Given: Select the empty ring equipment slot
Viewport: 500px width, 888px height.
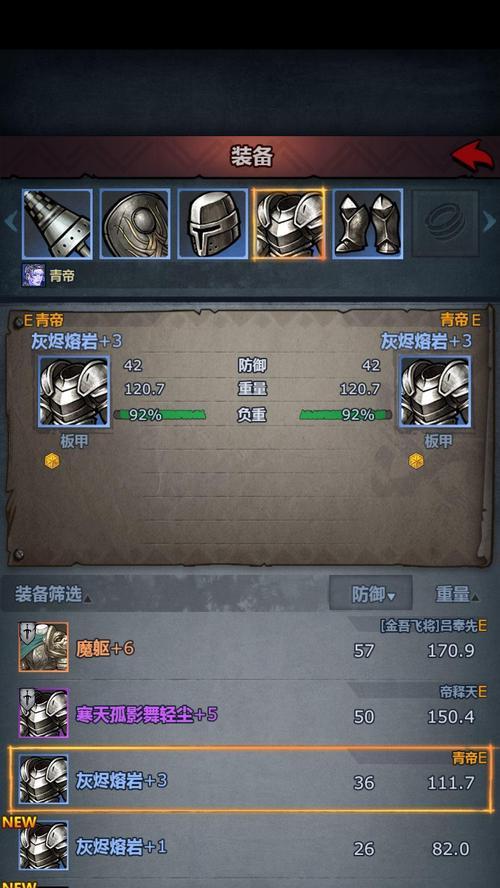Looking at the screenshot, I should [445, 224].
